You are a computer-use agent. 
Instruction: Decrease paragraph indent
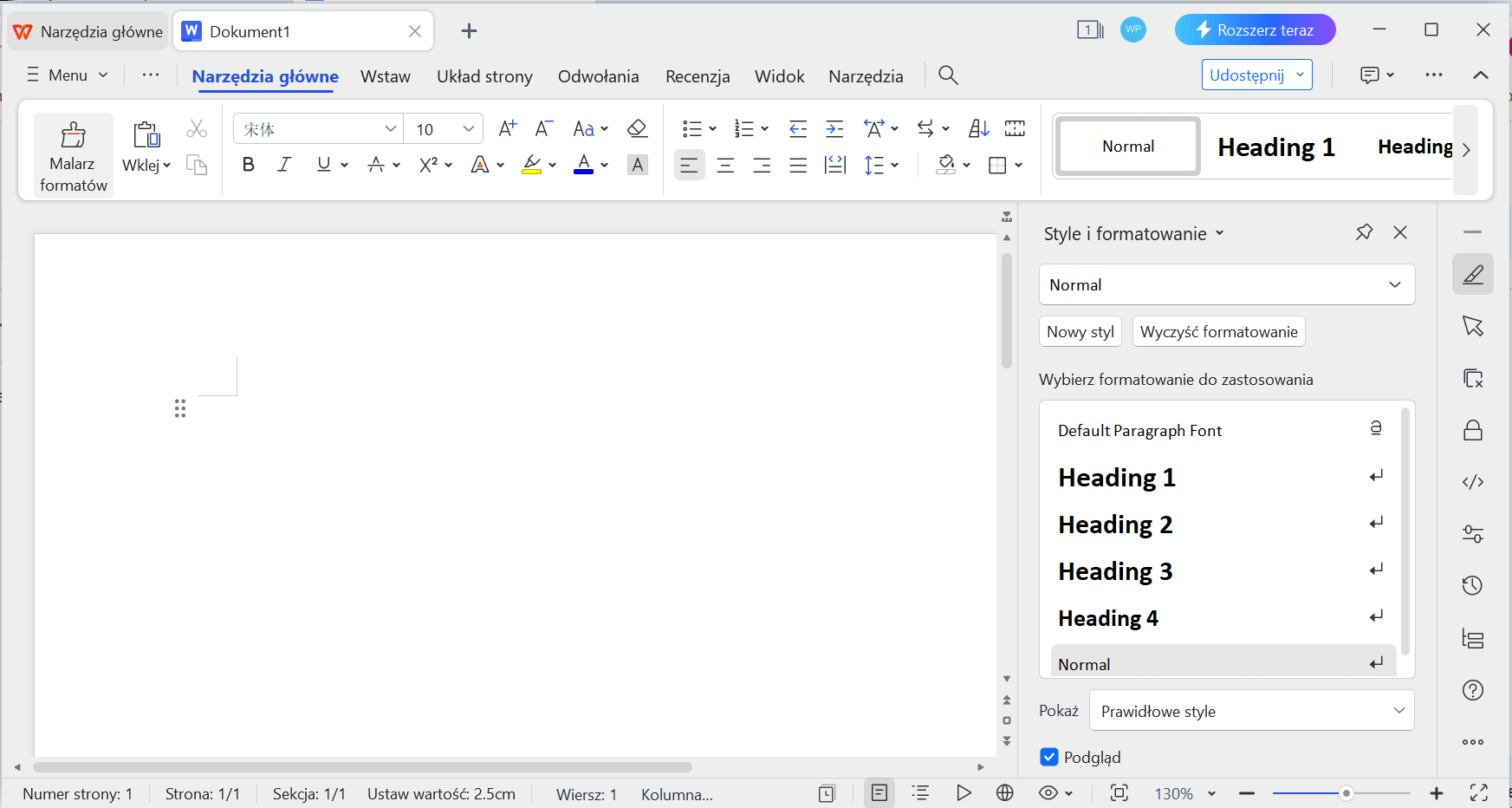(798, 129)
